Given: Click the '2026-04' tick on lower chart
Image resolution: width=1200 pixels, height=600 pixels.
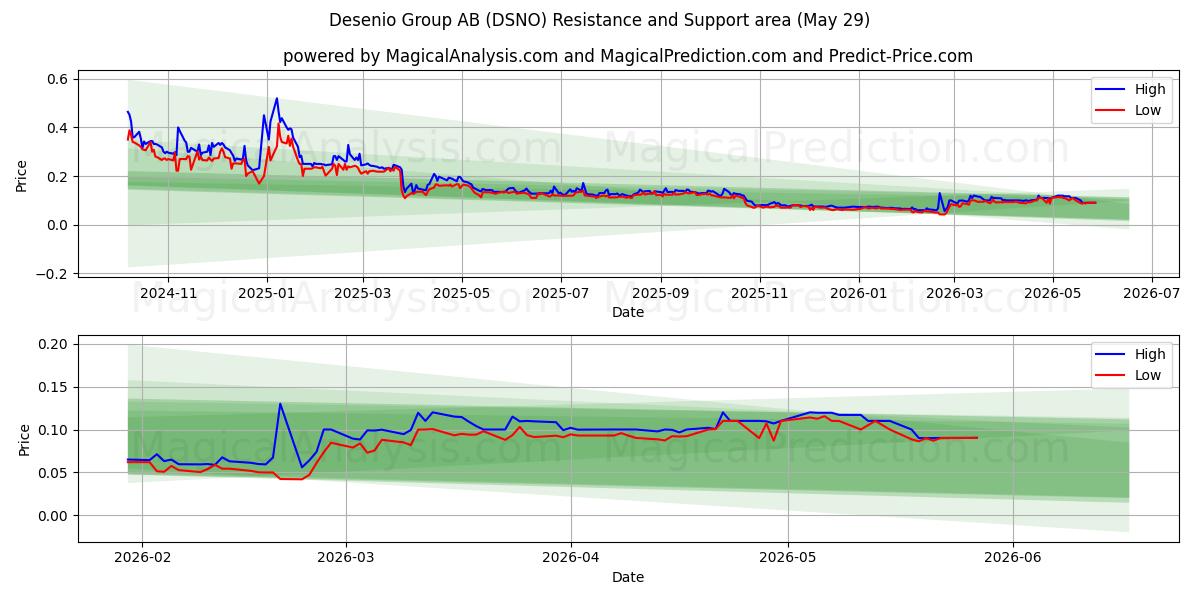Looking at the screenshot, I should pyautogui.click(x=571, y=558).
